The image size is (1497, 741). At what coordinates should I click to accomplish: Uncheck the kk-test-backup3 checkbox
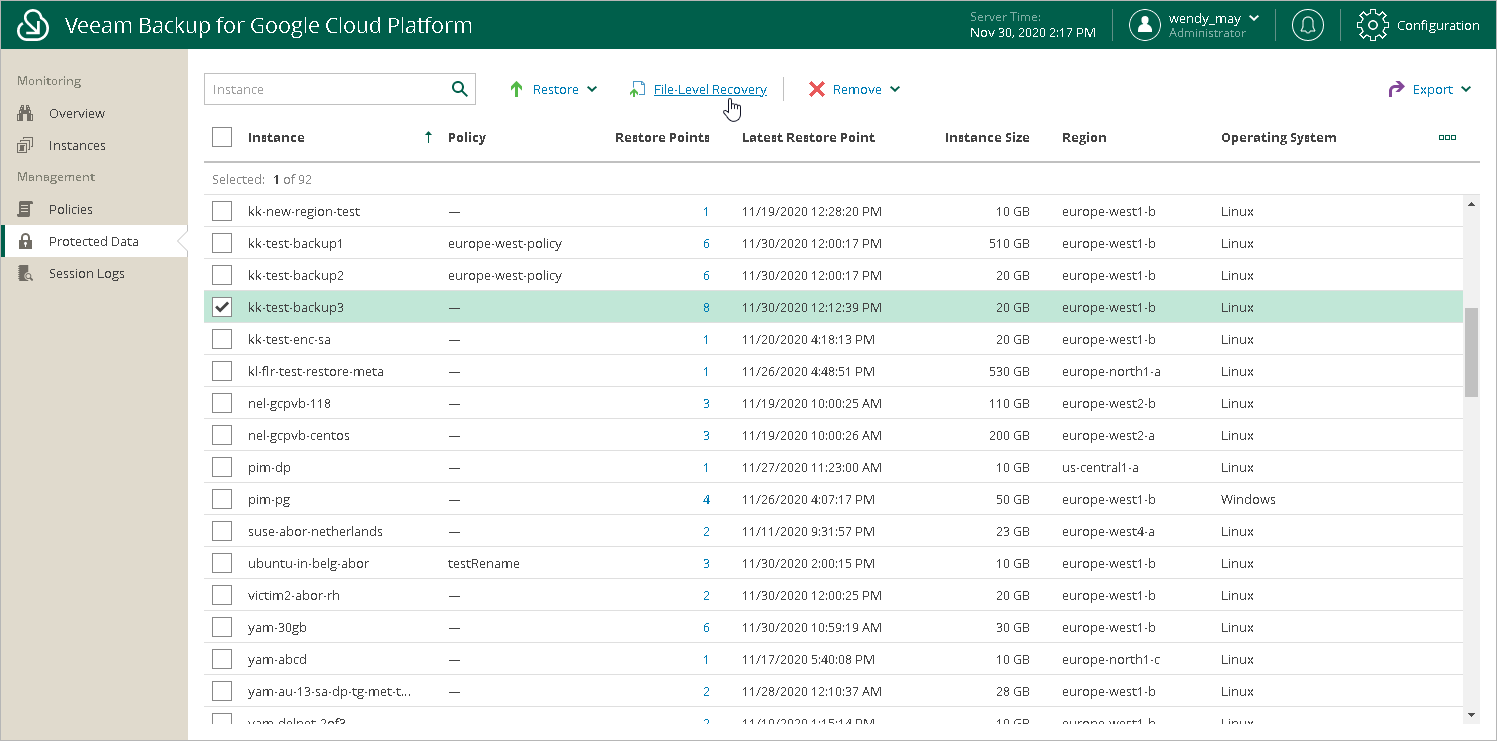pyautogui.click(x=222, y=308)
